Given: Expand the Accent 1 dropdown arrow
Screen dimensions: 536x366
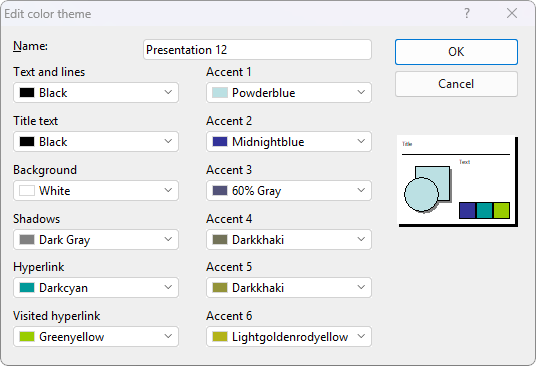Looking at the screenshot, I should tap(361, 92).
